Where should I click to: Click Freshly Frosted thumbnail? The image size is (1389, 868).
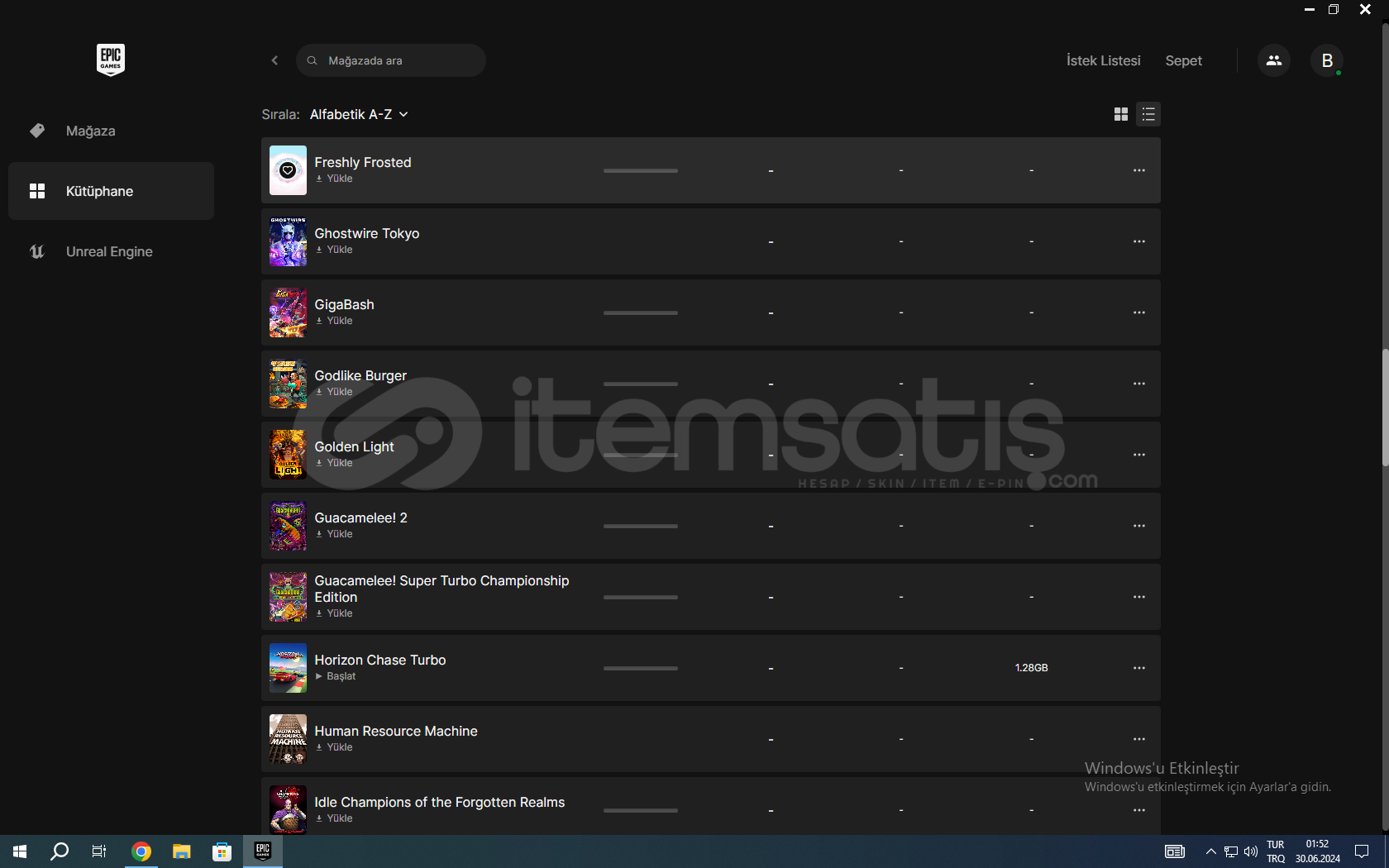coord(288,170)
